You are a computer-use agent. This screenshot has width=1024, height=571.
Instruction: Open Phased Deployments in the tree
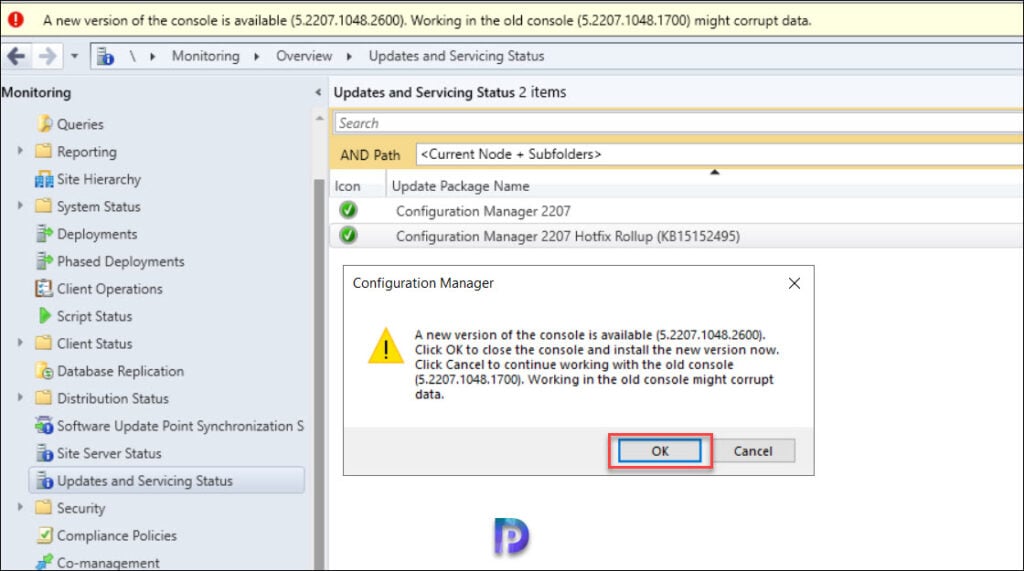[121, 261]
